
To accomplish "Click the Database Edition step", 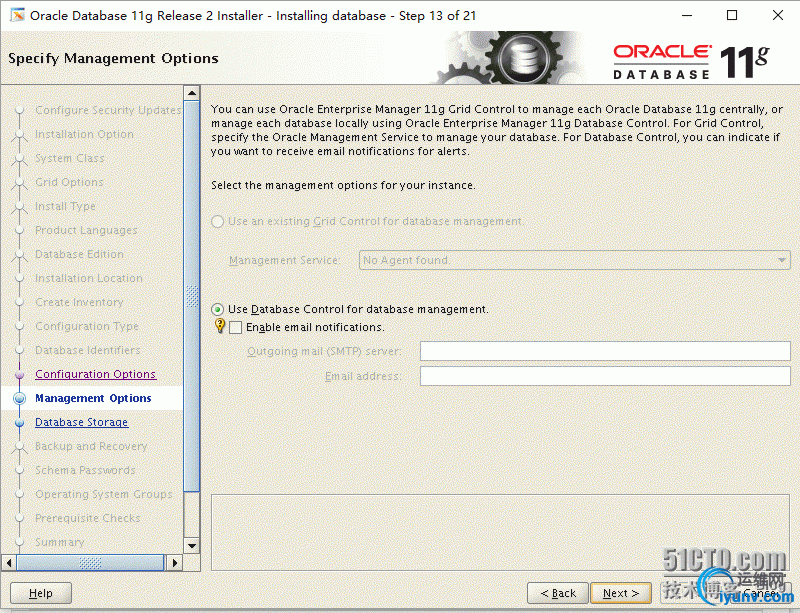I will tap(79, 254).
